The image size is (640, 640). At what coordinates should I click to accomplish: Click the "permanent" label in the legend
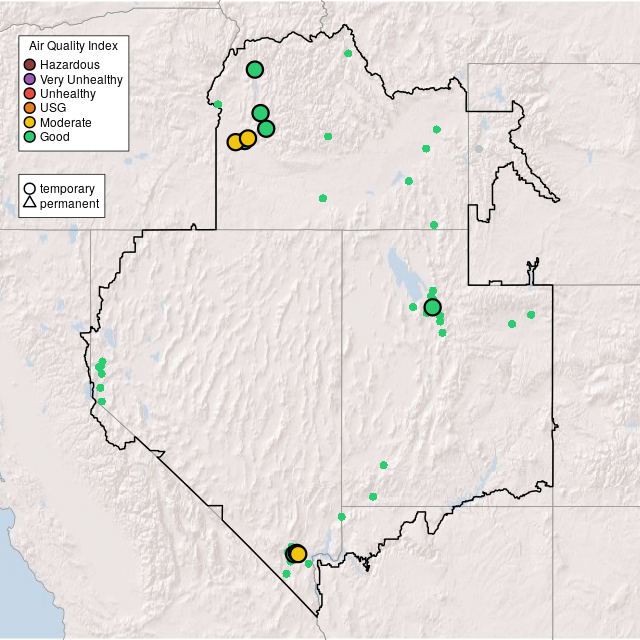point(69,204)
